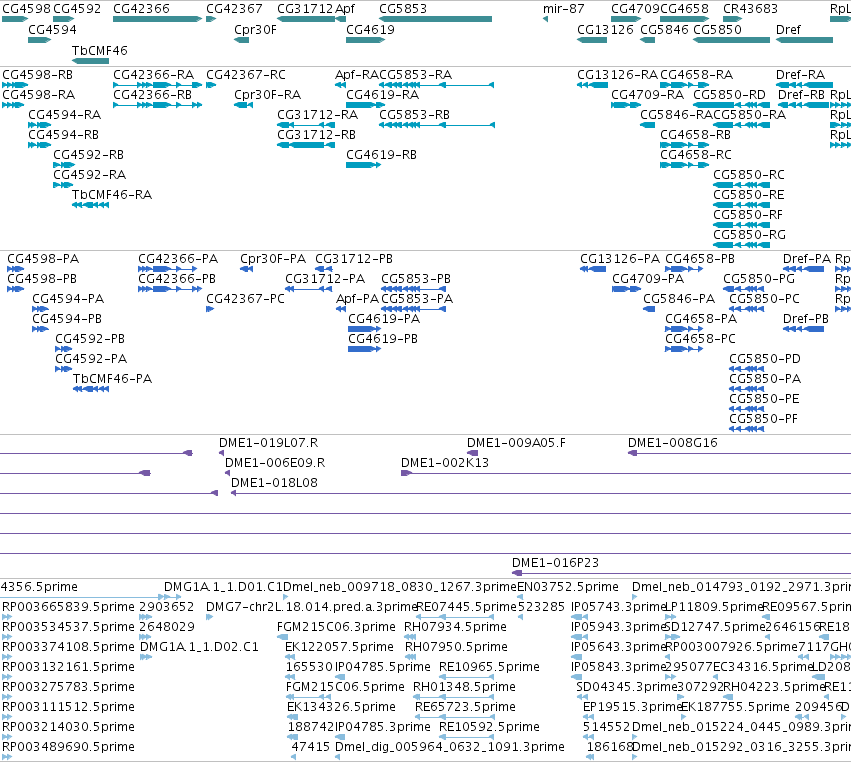Select protein CG4598-PA label
Viewport: 851px width, 762px height.
(x=43, y=259)
